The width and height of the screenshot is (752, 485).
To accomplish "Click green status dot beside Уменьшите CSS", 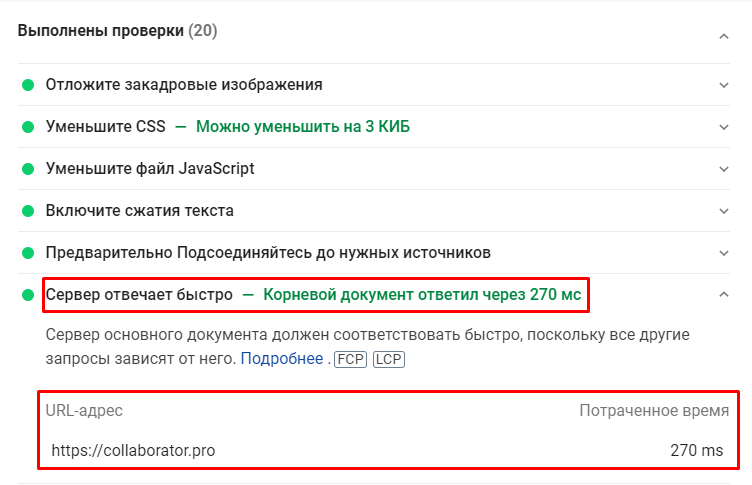I will (x=28, y=127).
